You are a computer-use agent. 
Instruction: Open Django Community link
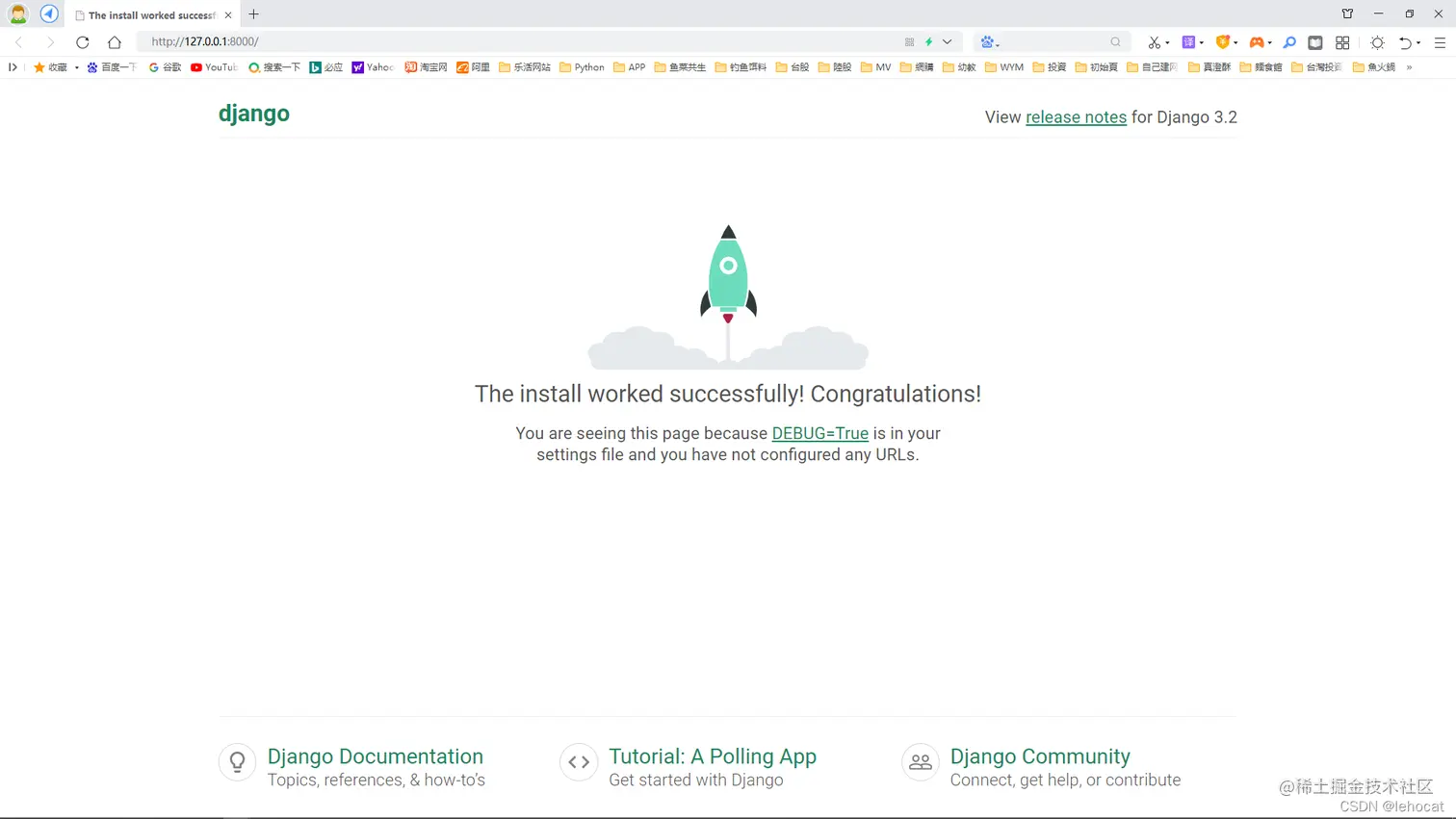pyautogui.click(x=1040, y=756)
